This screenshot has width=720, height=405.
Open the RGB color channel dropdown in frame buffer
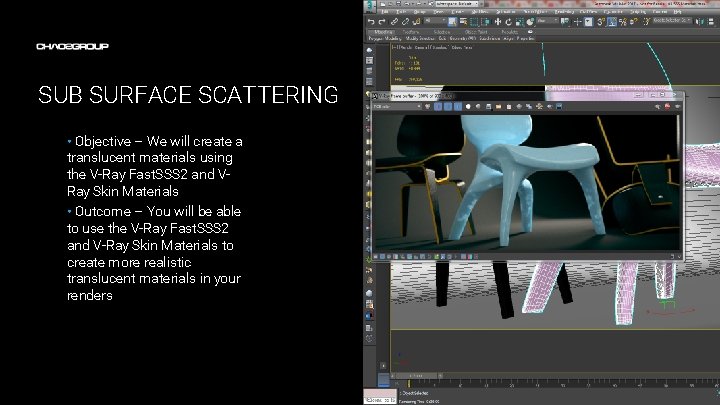click(x=397, y=107)
